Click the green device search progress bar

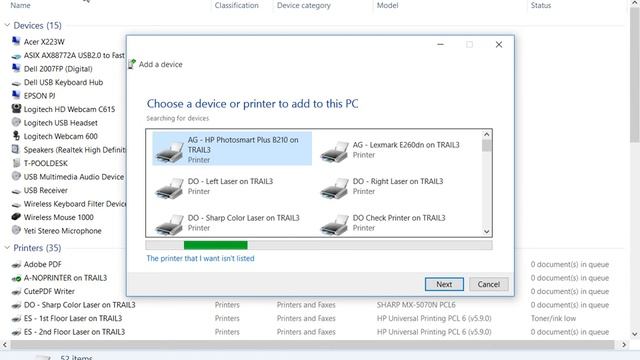point(216,245)
